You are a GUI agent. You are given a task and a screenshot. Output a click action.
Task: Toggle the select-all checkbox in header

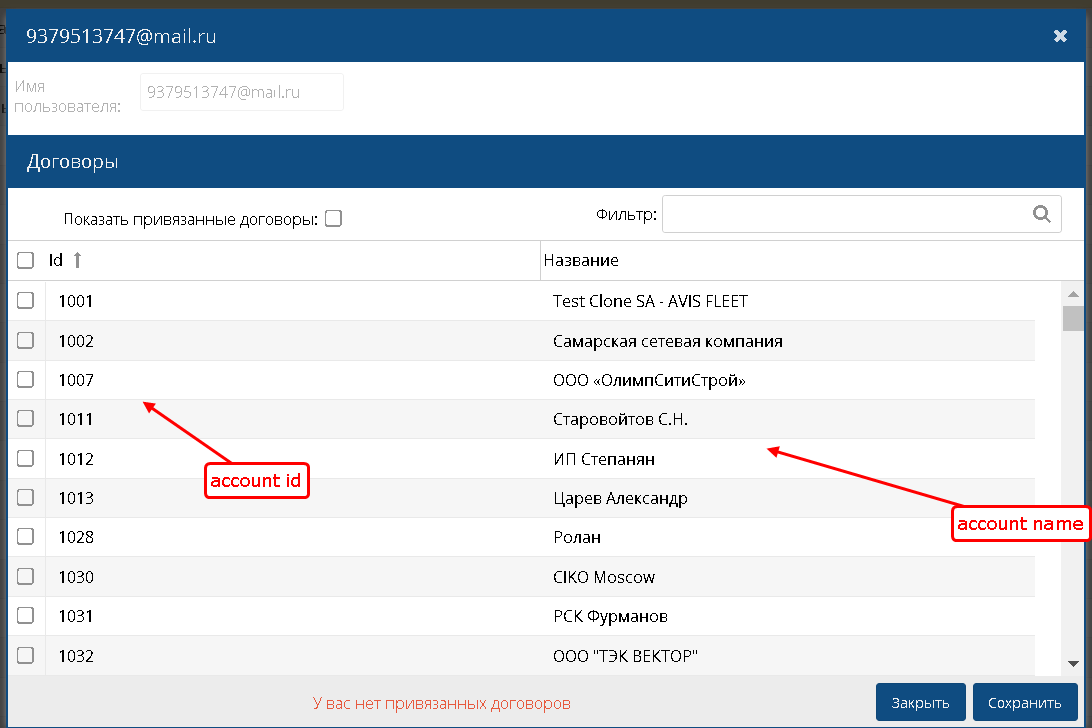pos(26,260)
